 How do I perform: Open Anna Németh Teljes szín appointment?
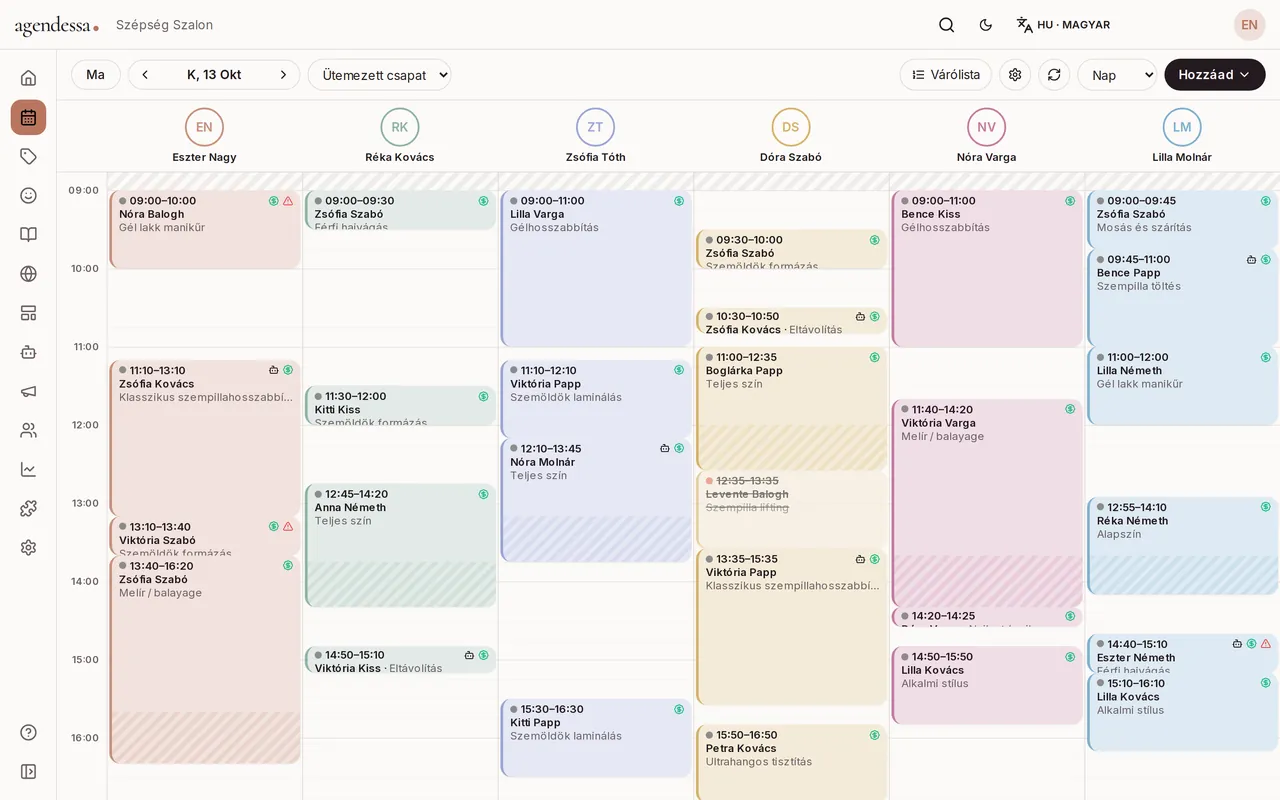[x=400, y=546]
